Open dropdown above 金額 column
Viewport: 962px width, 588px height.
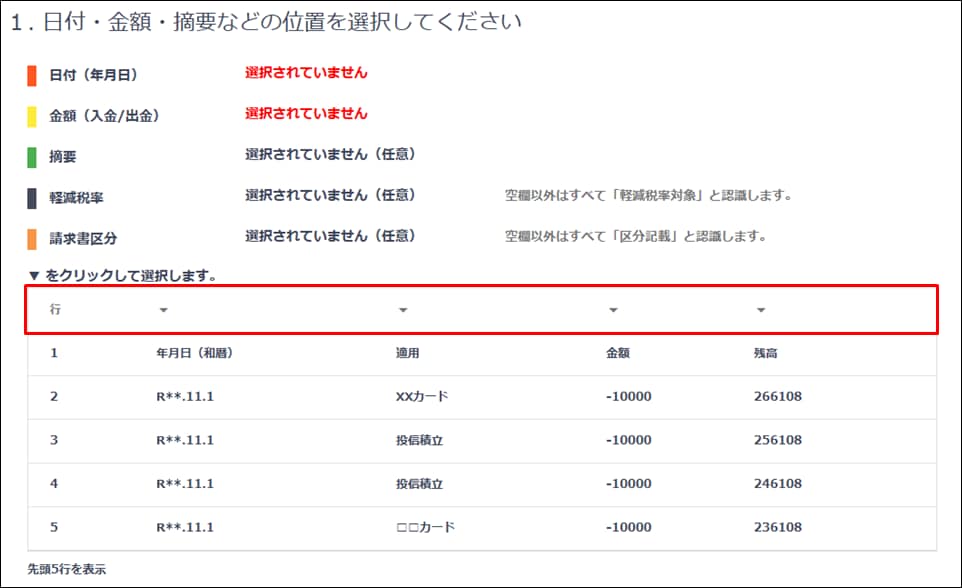tap(613, 310)
